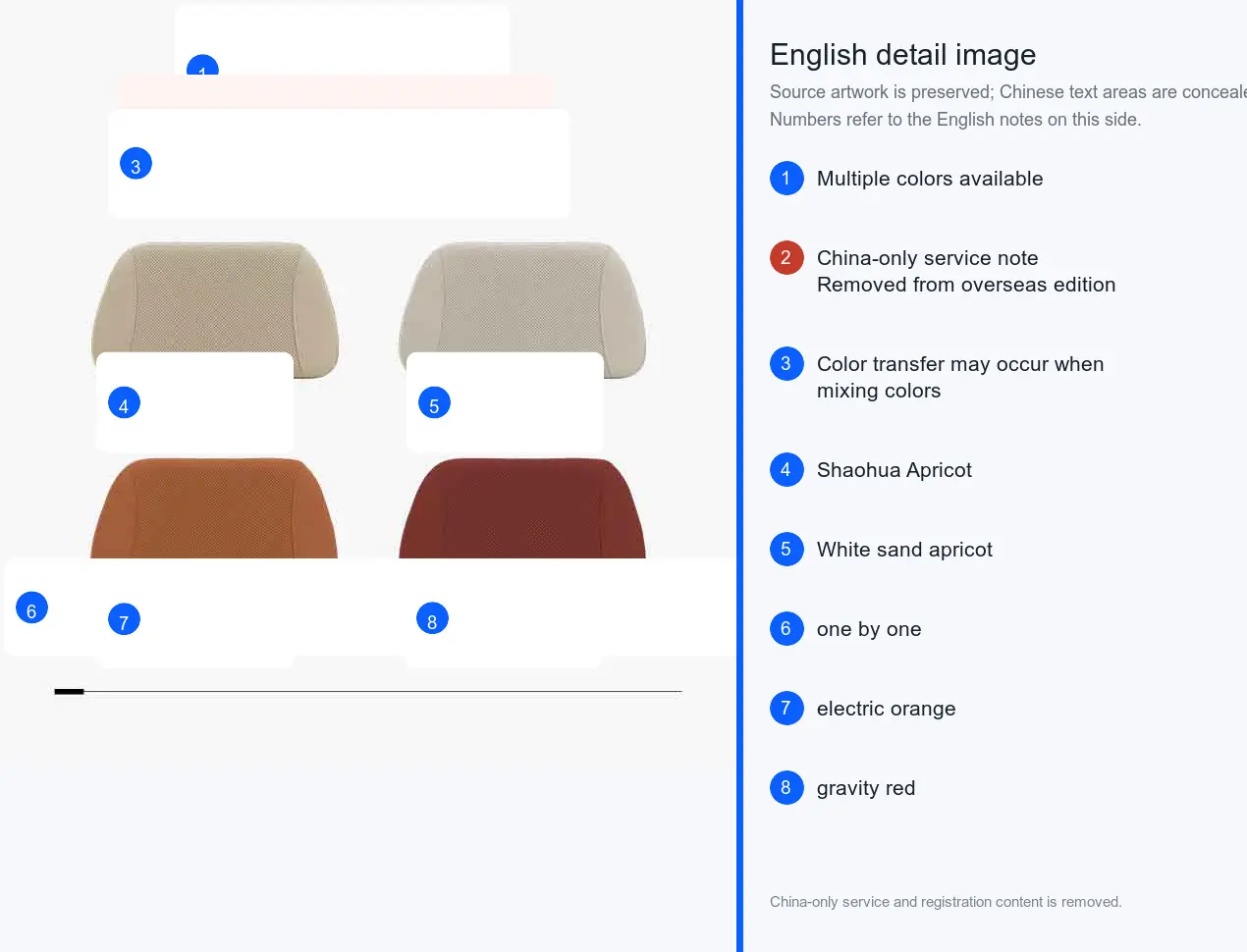Click the one by one note text
This screenshot has height=952, width=1247.
point(869,629)
